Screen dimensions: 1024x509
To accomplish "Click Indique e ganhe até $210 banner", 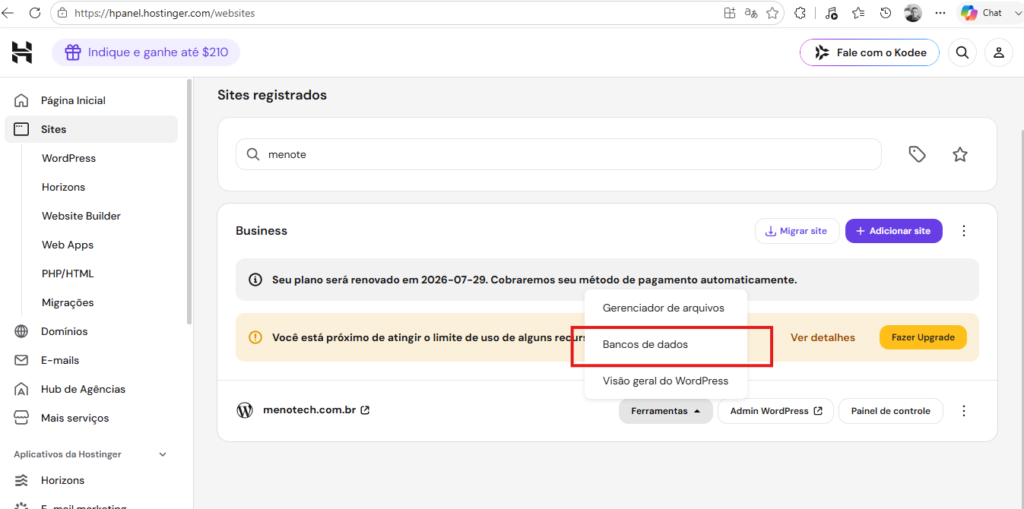I will pos(146,52).
